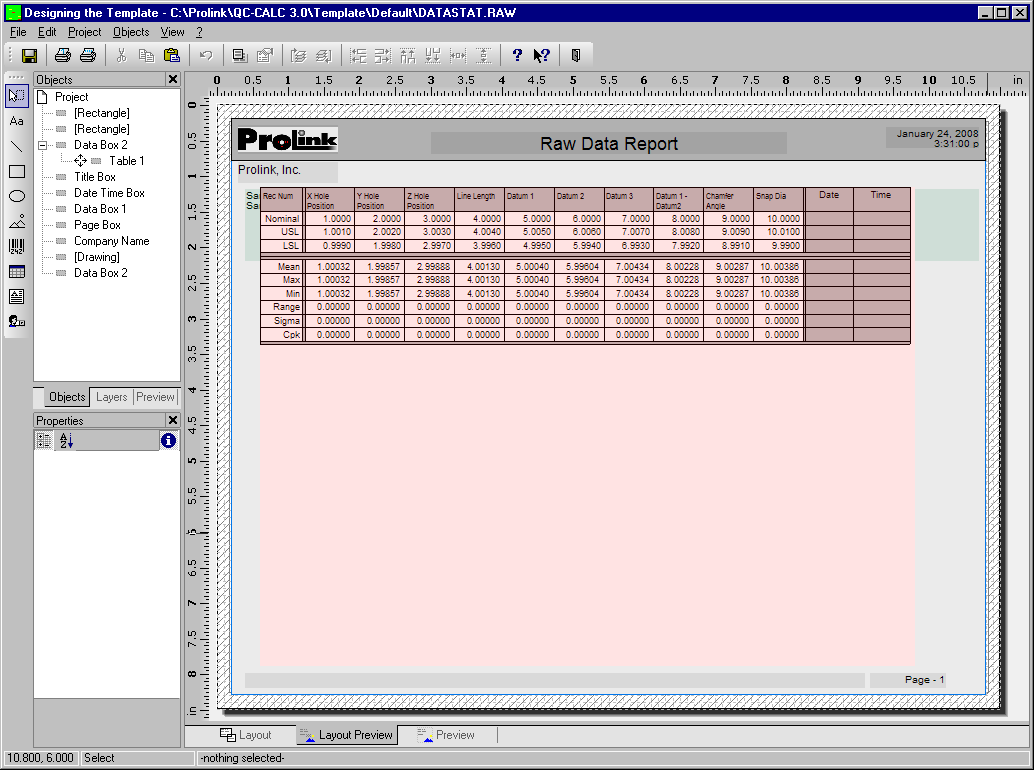1034x770 pixels.
Task: Click the first printer icon in the toolbar
Action: point(63,56)
